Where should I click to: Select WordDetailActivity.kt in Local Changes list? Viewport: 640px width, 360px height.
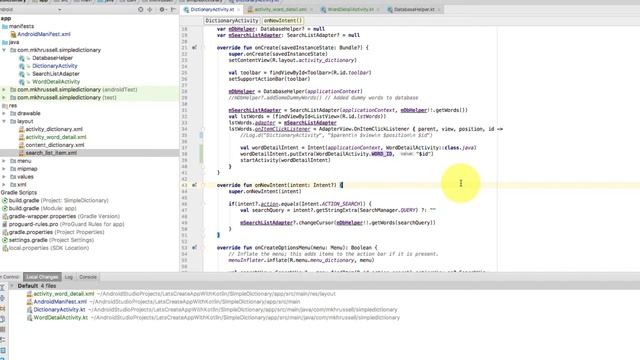click(60, 318)
